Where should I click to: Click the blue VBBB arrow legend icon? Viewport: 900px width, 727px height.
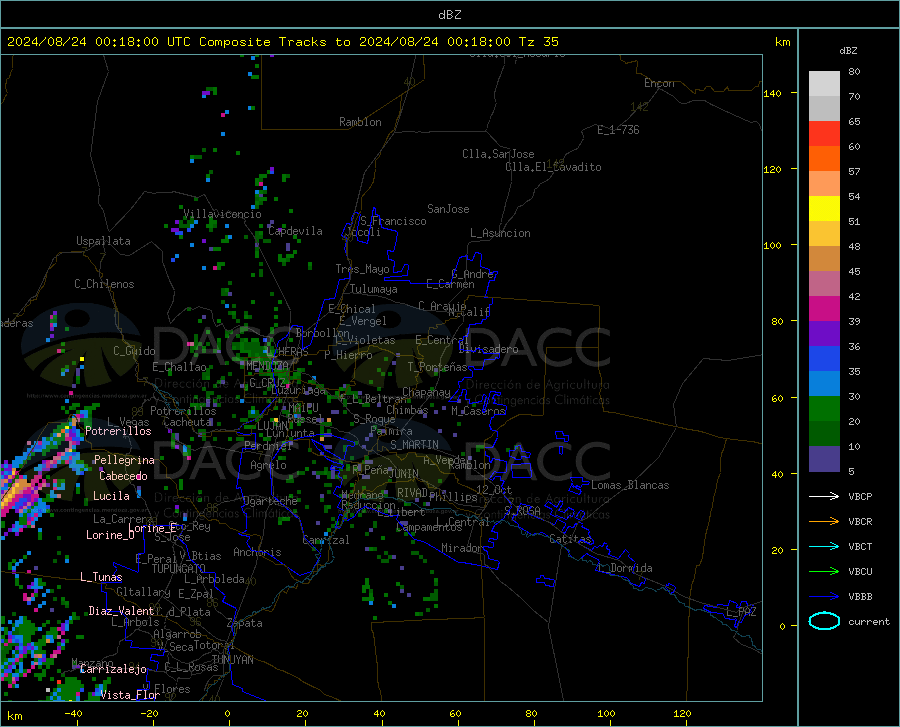tap(824, 597)
